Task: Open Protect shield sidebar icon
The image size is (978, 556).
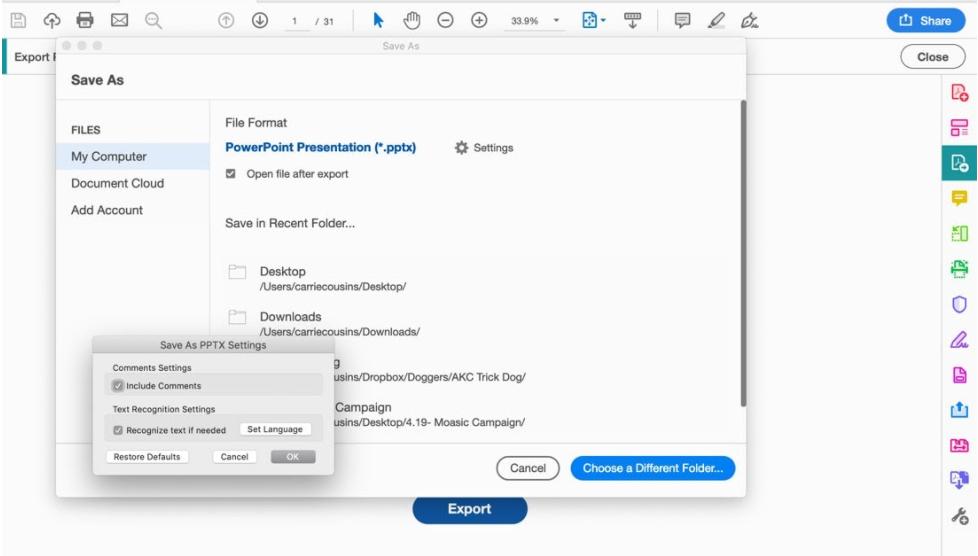Action: (x=959, y=305)
